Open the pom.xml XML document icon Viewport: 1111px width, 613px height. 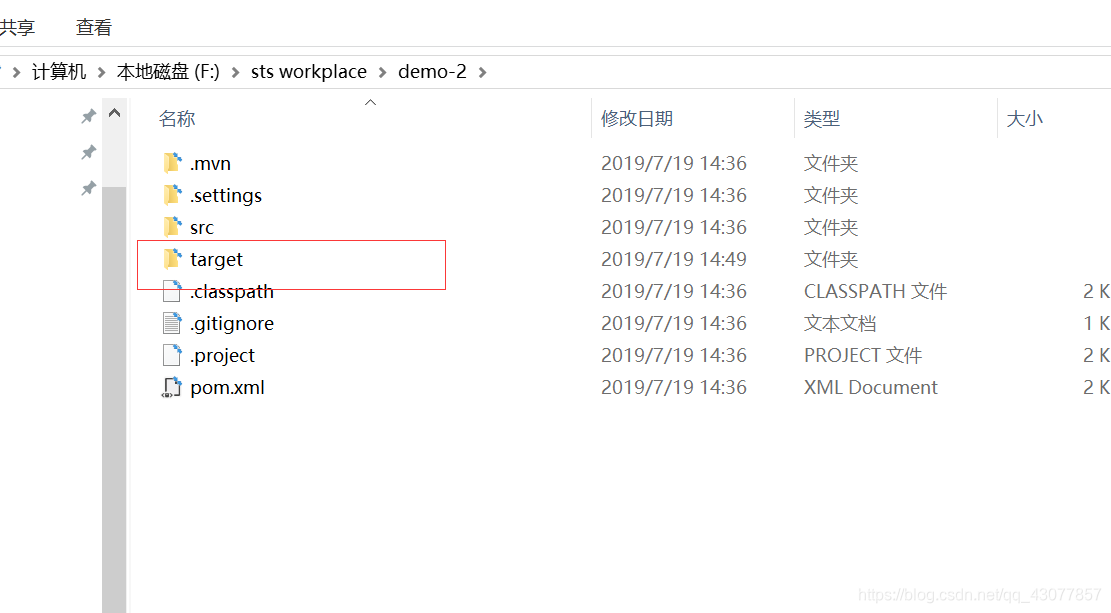click(172, 386)
